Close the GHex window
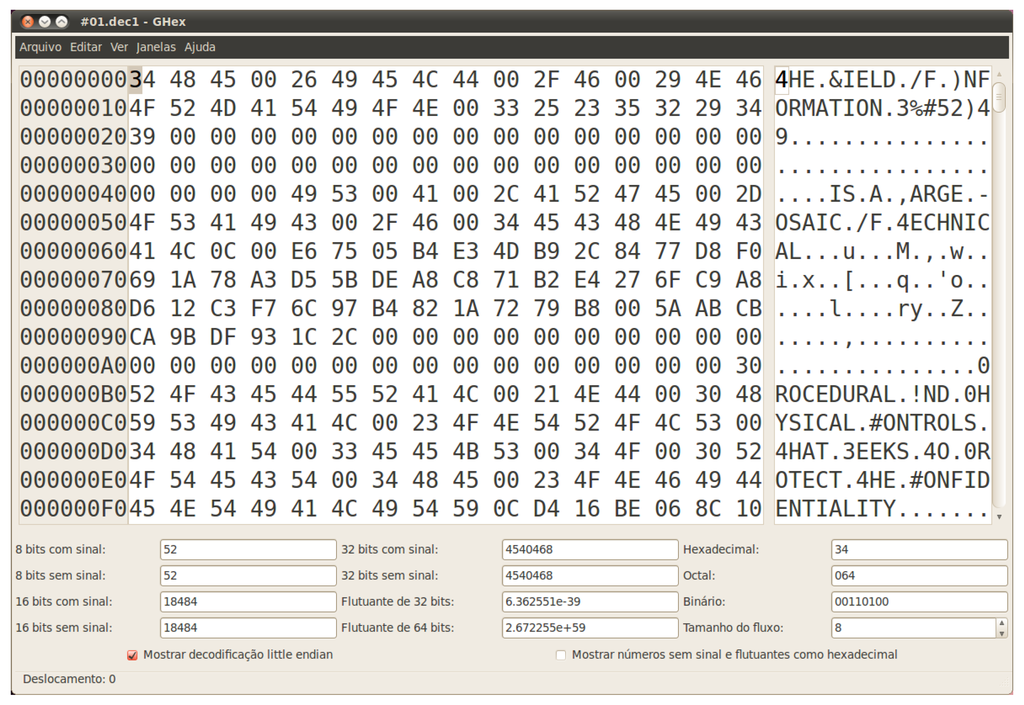 28,21
